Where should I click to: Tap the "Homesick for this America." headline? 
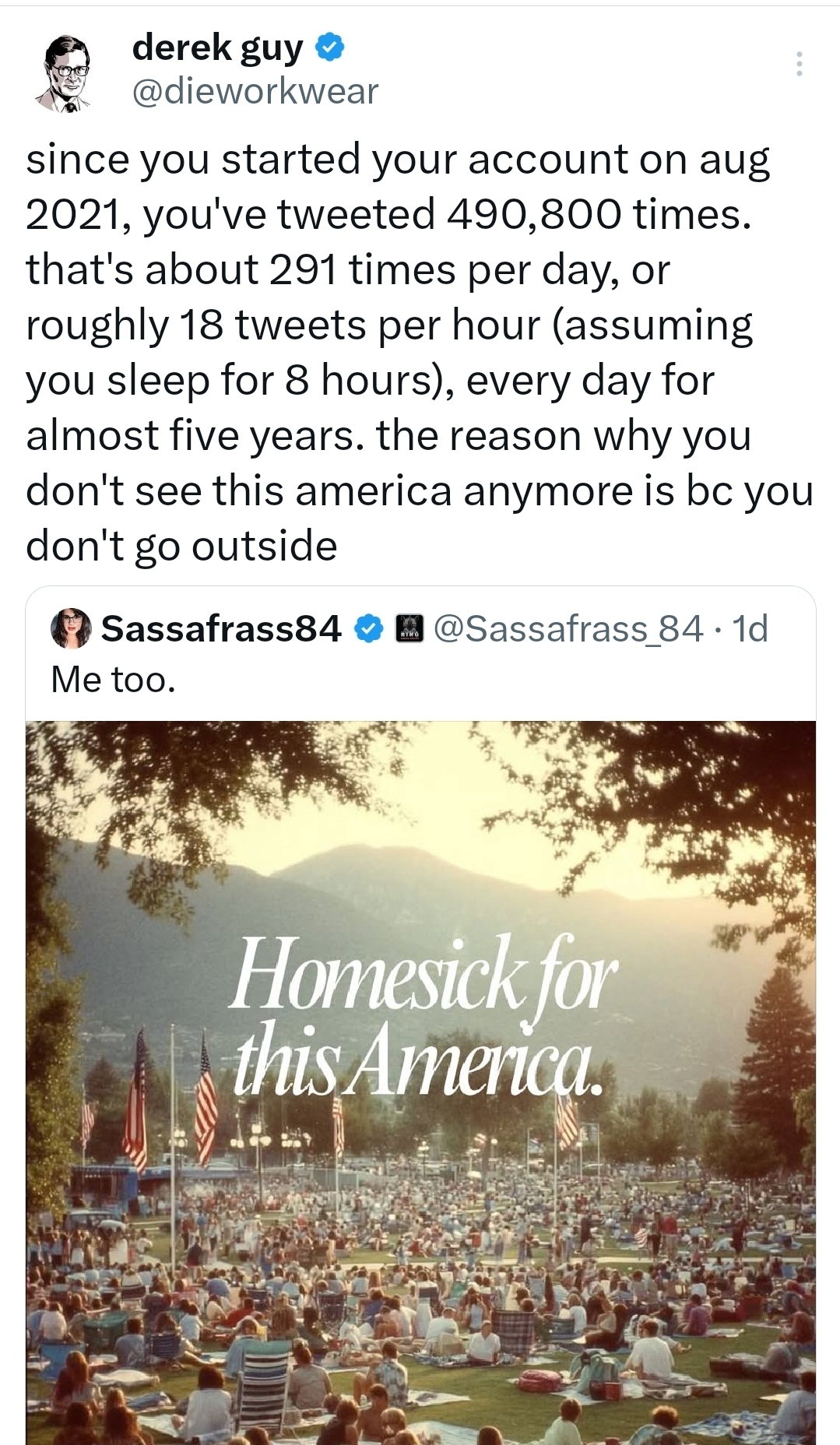click(421, 1014)
